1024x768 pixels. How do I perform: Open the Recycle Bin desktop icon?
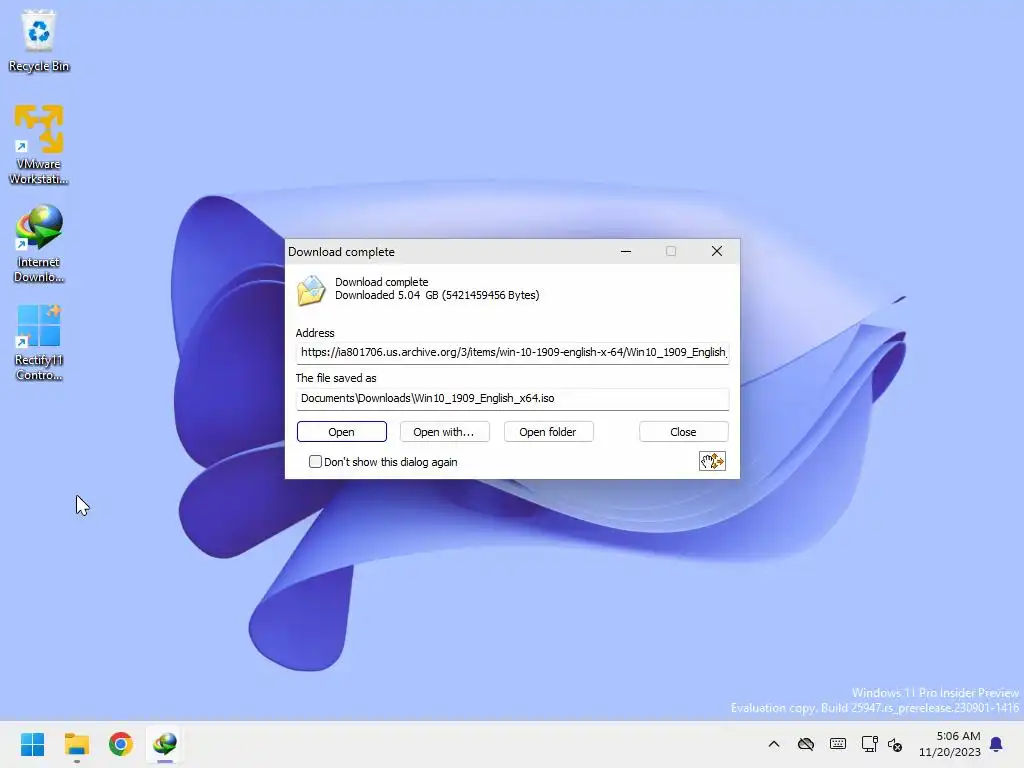coord(39,40)
